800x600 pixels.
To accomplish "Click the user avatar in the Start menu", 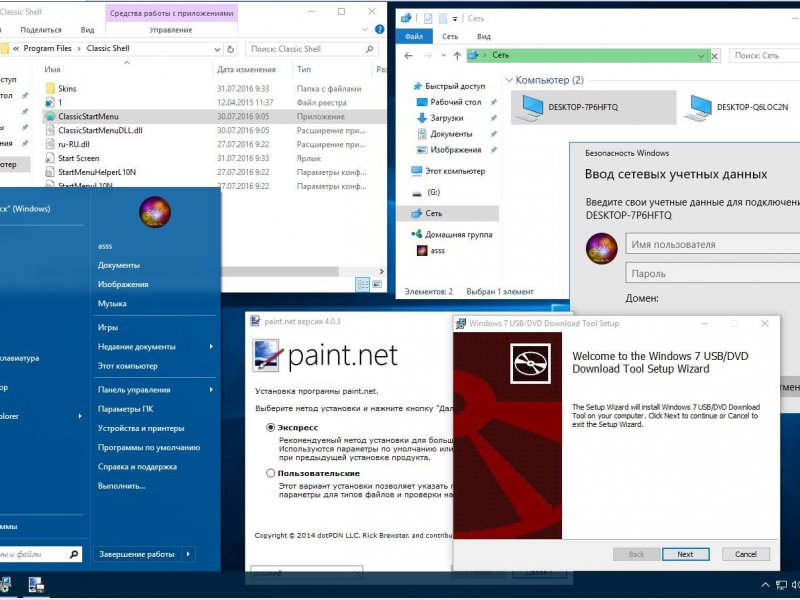I will pos(155,212).
